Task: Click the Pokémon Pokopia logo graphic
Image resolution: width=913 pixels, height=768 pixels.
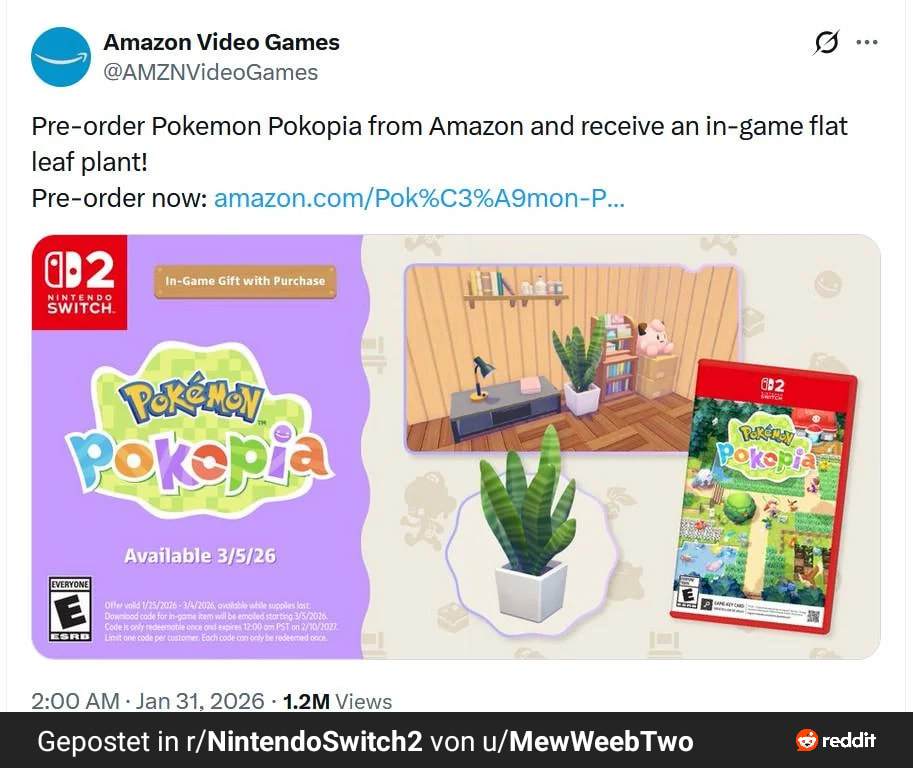Action: (x=199, y=430)
